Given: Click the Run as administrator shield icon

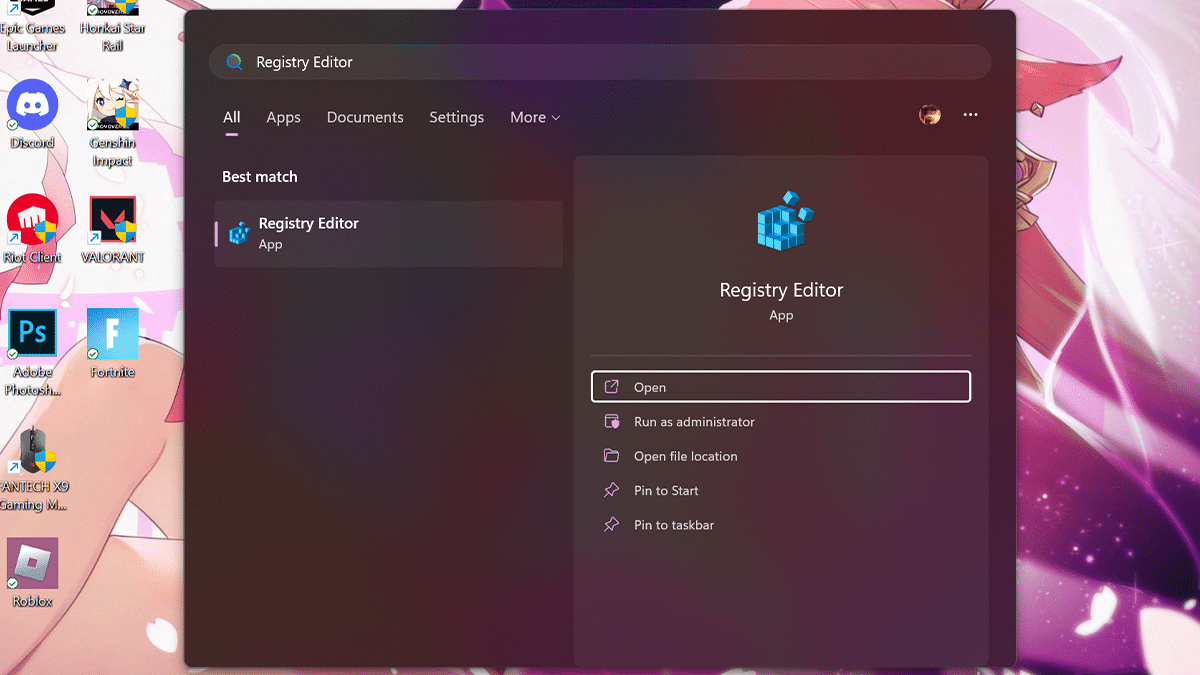Looking at the screenshot, I should click(612, 422).
